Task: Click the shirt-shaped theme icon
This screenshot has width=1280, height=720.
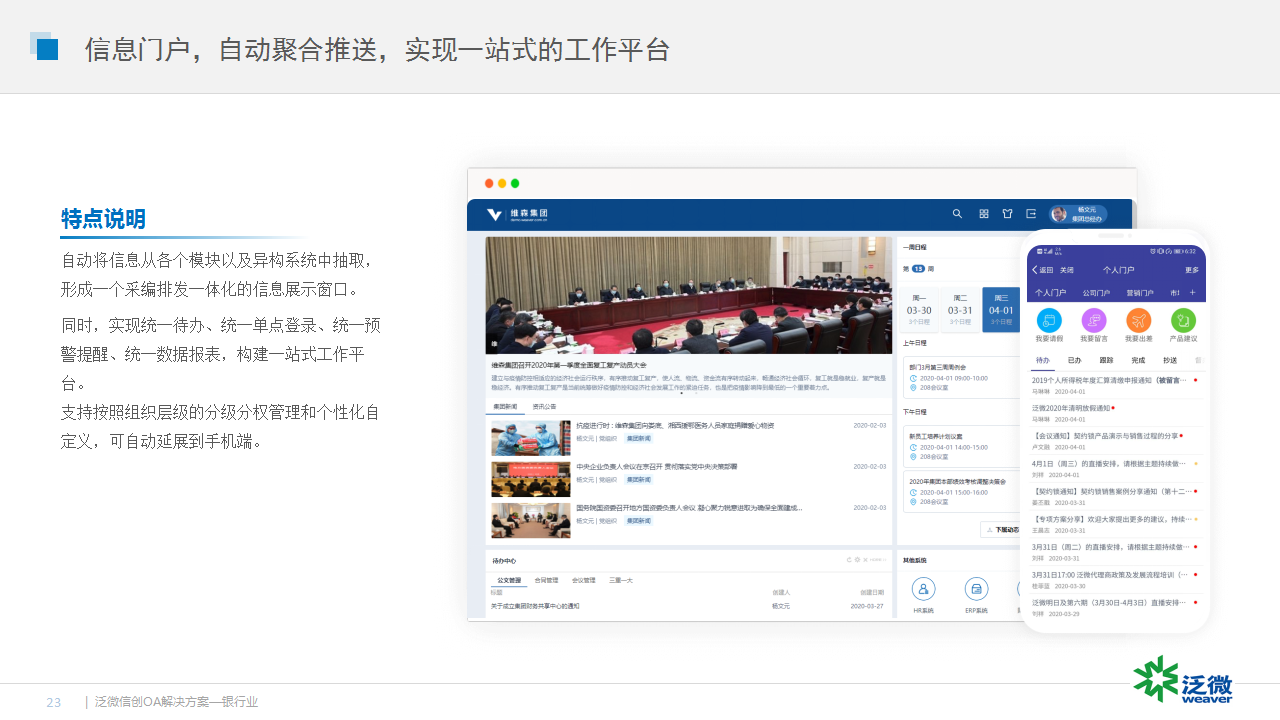Action: tap(1007, 214)
